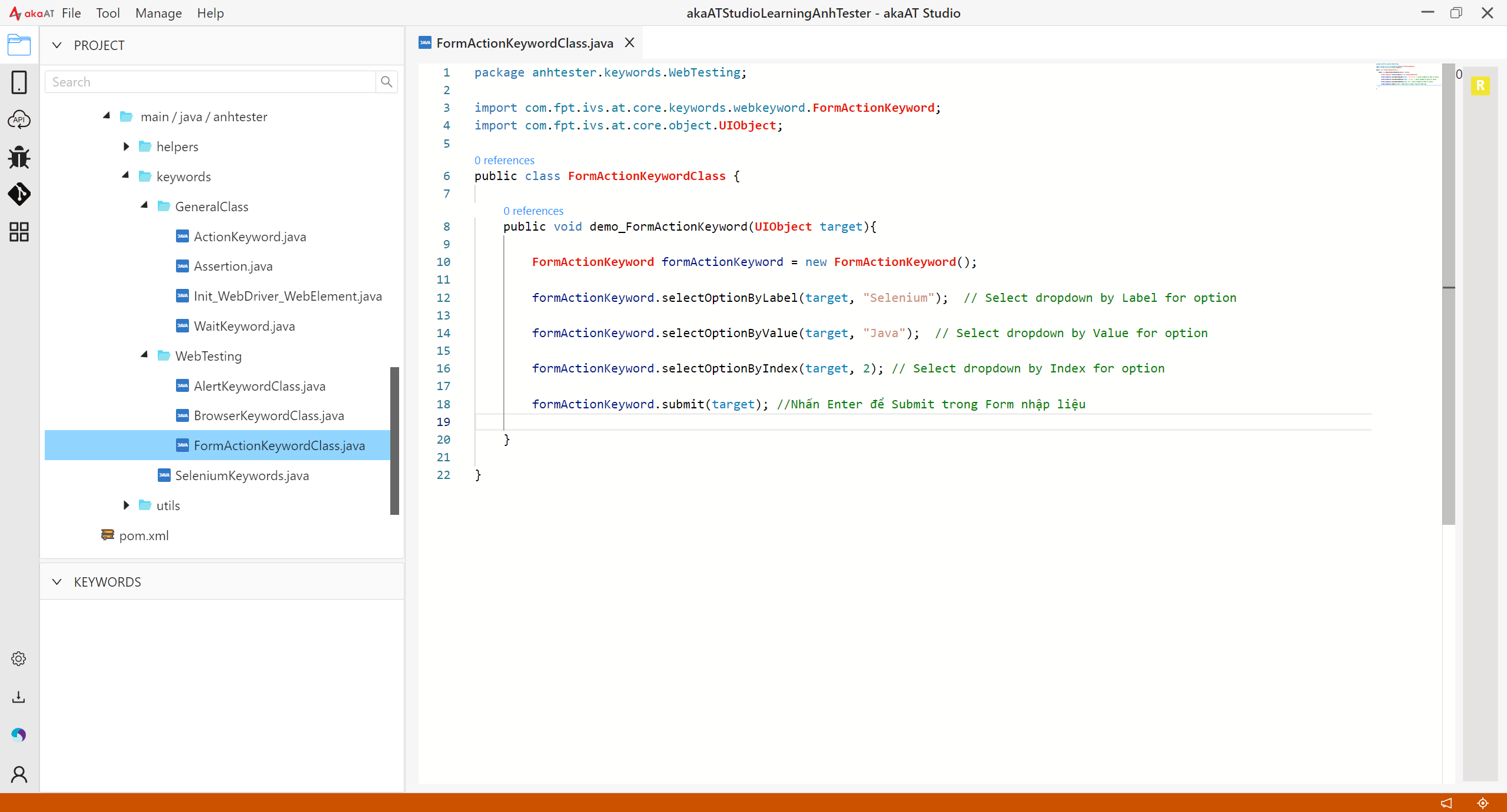The height and width of the screenshot is (812, 1507).
Task: Close the FormActionKeywordClass.java tab
Action: pos(629,42)
